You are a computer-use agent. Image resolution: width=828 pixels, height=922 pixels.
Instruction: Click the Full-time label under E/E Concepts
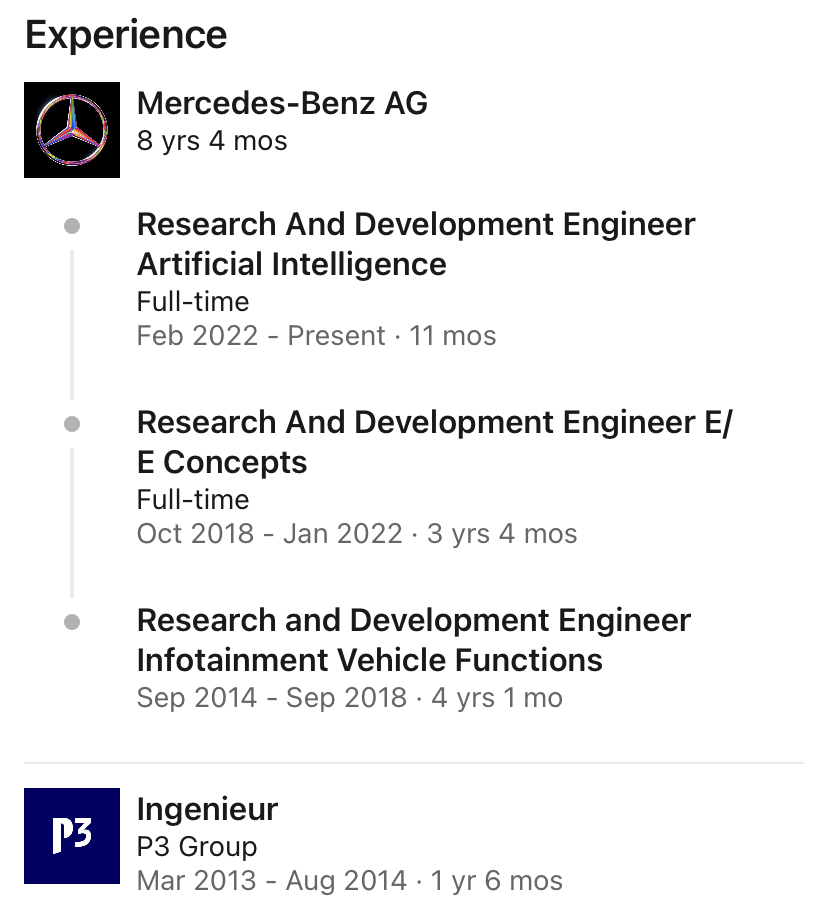click(x=193, y=500)
